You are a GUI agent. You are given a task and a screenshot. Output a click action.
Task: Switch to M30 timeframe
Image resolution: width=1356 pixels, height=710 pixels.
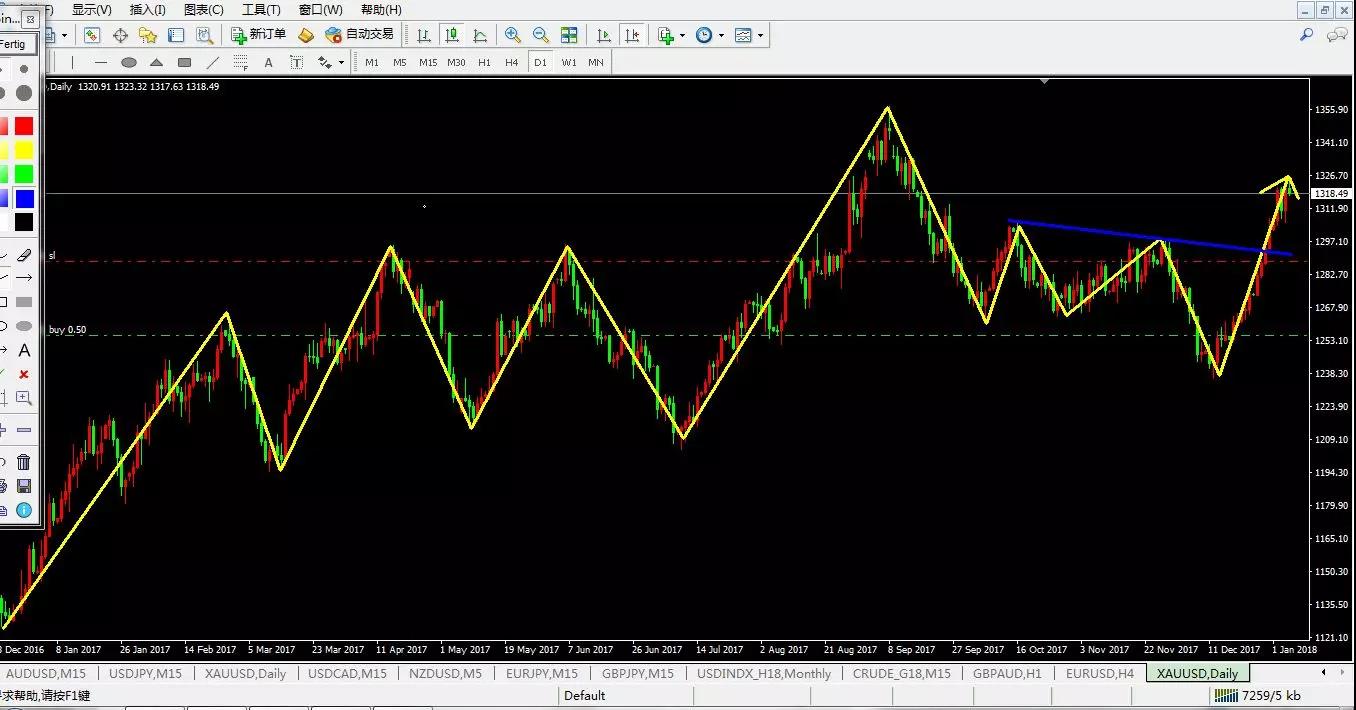pyautogui.click(x=456, y=62)
